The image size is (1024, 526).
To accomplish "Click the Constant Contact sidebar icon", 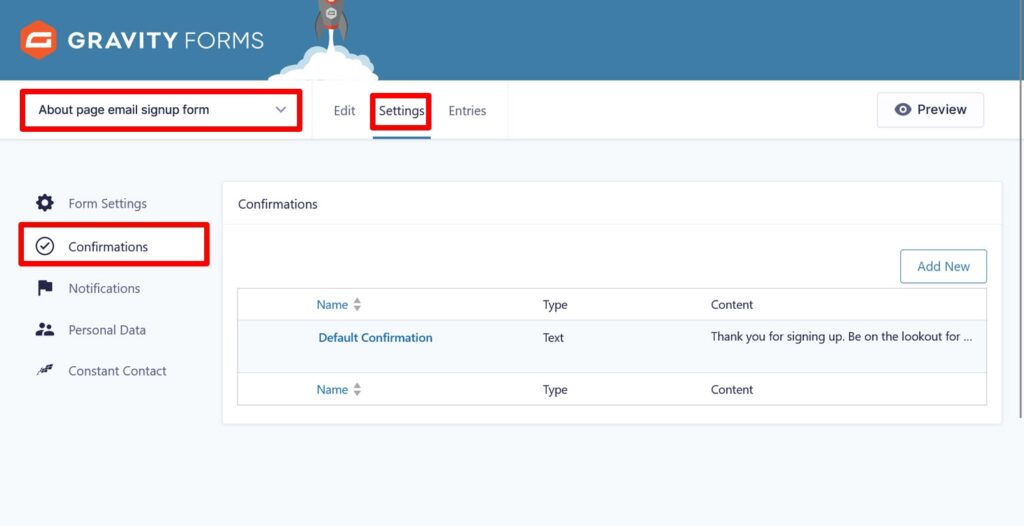I will pyautogui.click(x=45, y=371).
